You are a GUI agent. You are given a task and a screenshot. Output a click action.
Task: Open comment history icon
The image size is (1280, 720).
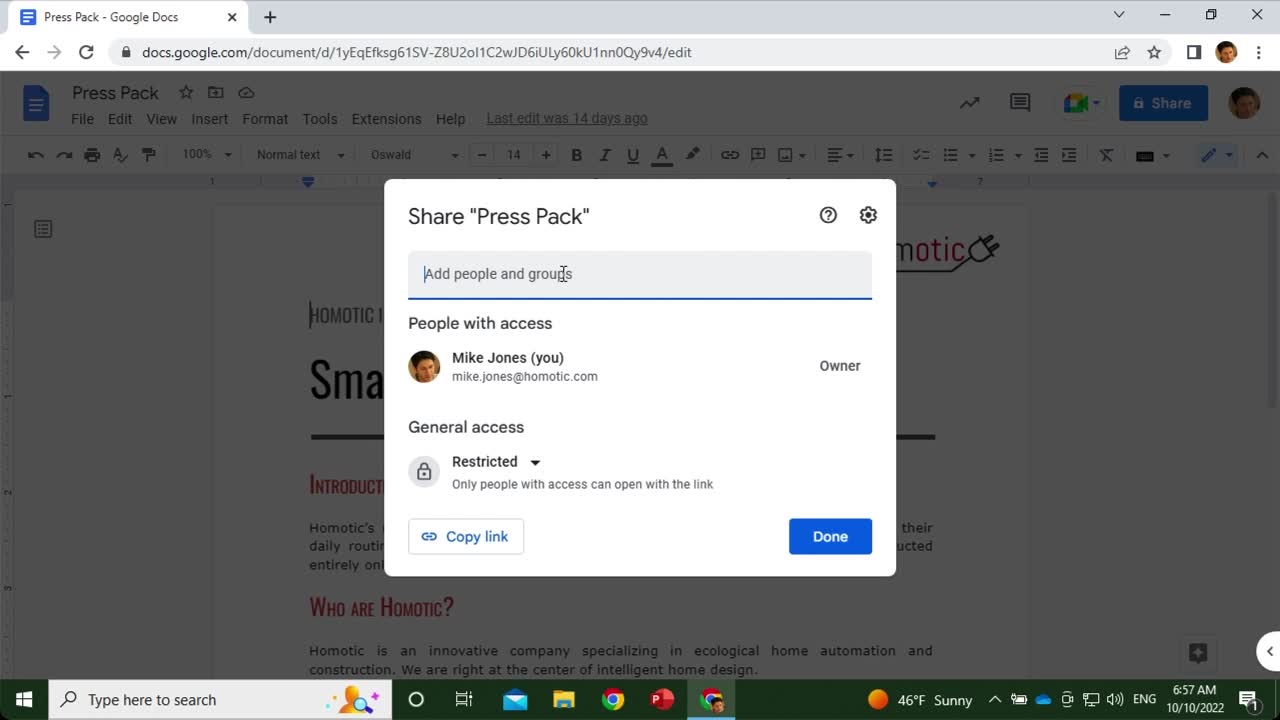tap(1020, 103)
